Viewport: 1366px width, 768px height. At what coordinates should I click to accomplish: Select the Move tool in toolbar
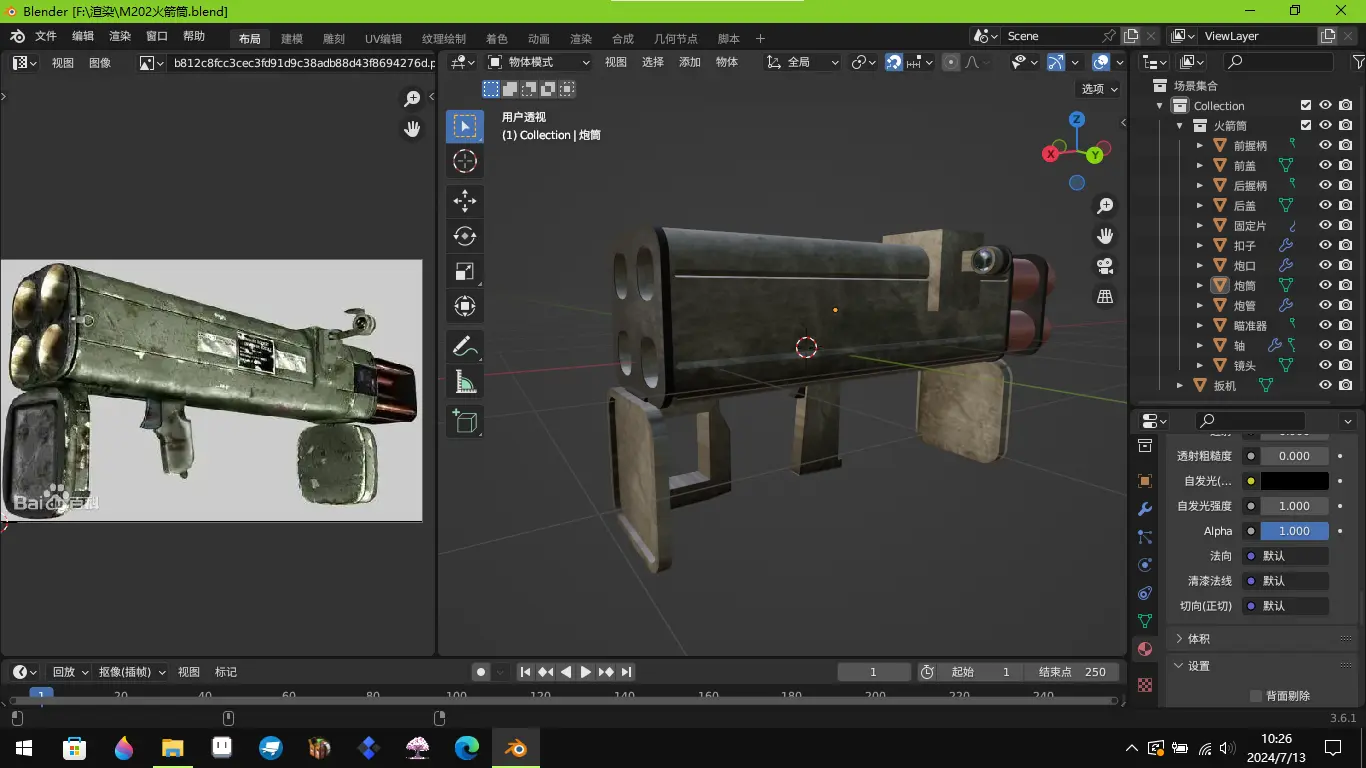pos(465,200)
